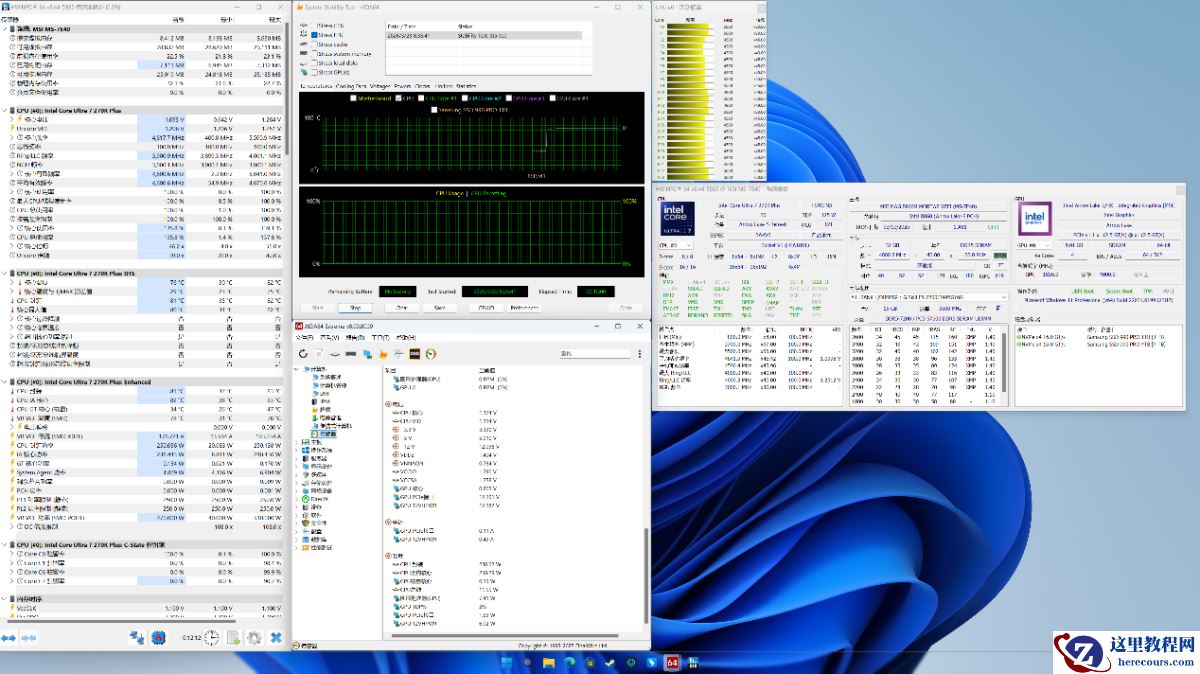Expand the DirectX node in AIDA64 tree
Image resolution: width=1200 pixels, height=674 pixels.
click(298, 501)
